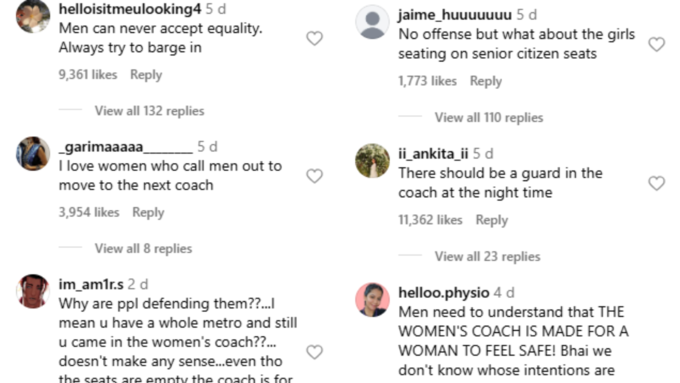Open ii_ankita_ii username link

coord(433,154)
